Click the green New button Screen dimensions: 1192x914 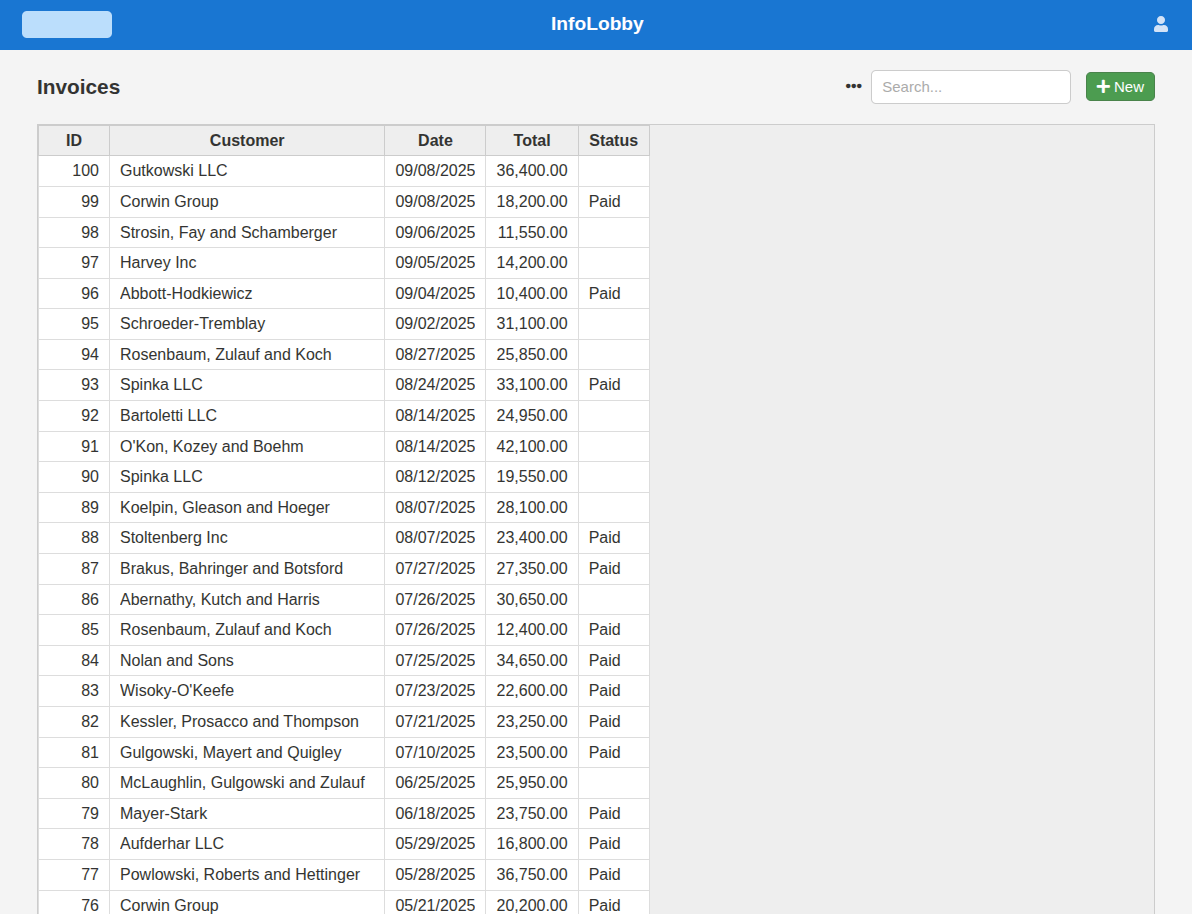click(1120, 87)
